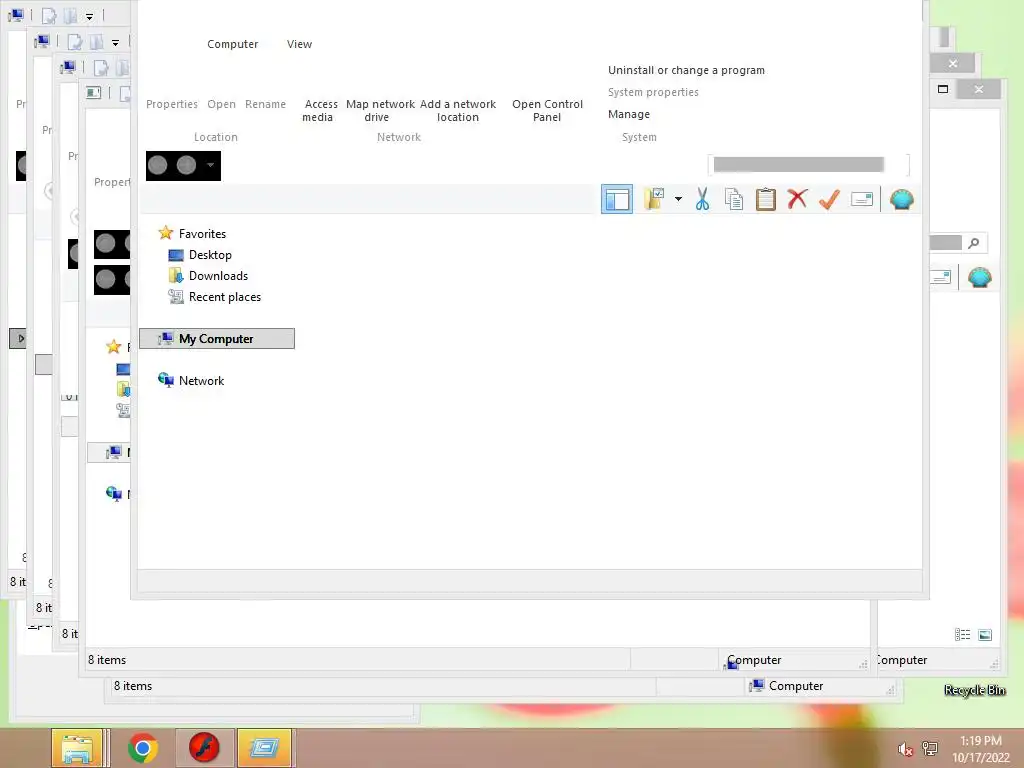
Task: Open the quick access dropdown in the rearmost window
Action: pyautogui.click(x=89, y=16)
